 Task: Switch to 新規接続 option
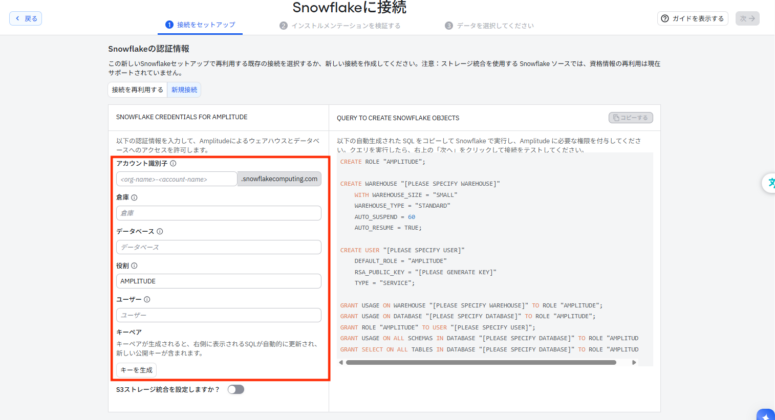[x=184, y=89]
